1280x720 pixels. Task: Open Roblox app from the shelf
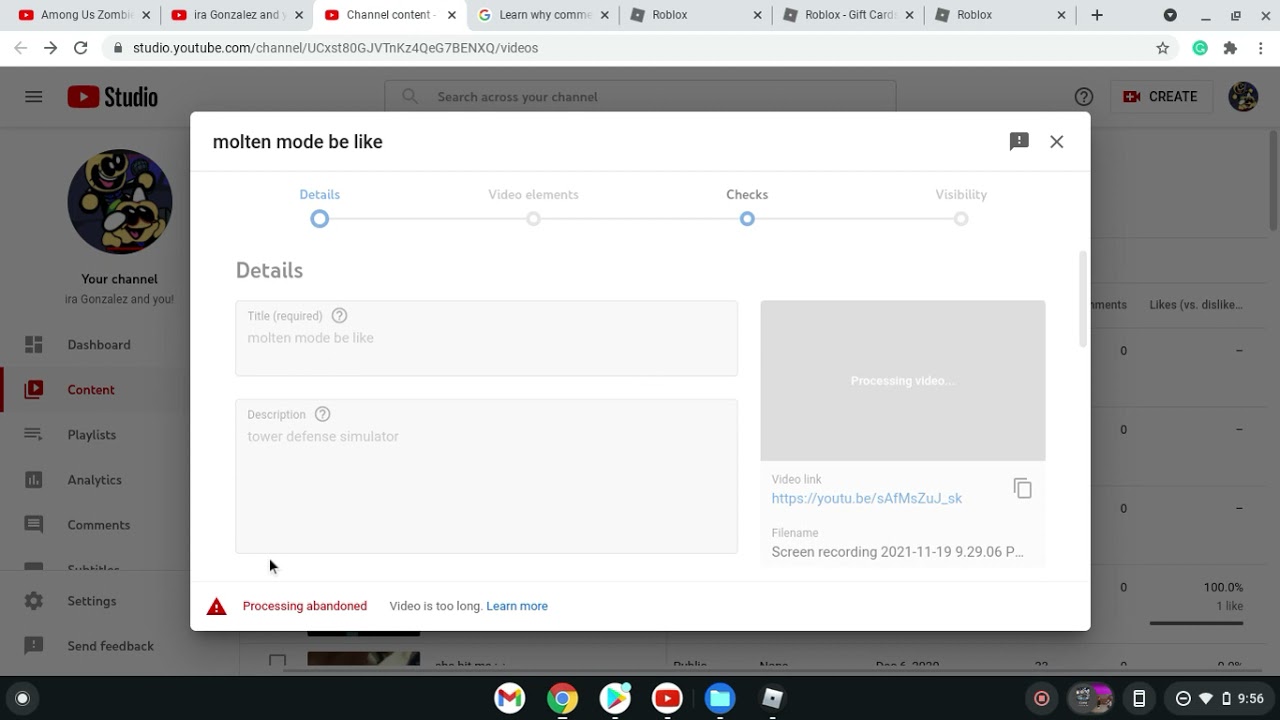point(772,698)
